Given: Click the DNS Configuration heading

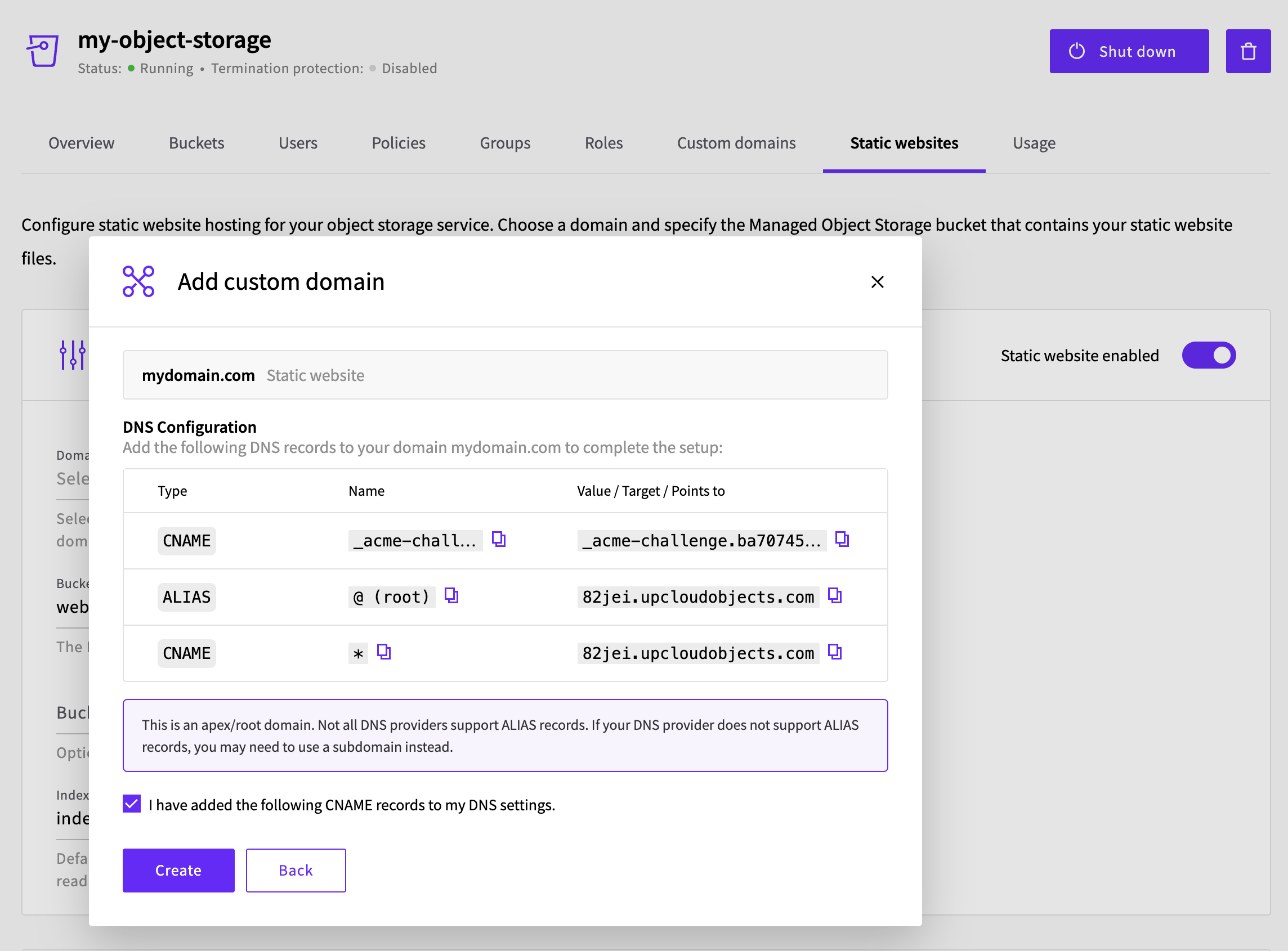Looking at the screenshot, I should point(190,427).
